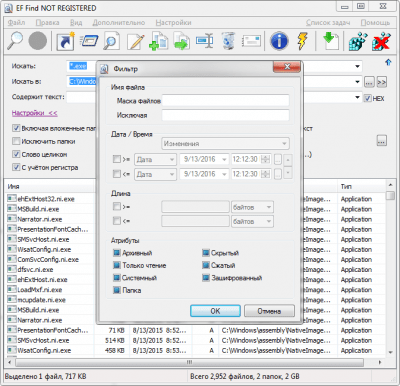Screen dimensions: 400x386
Task: Toggle the Сжатый attribute checkbox
Action: 206,265
